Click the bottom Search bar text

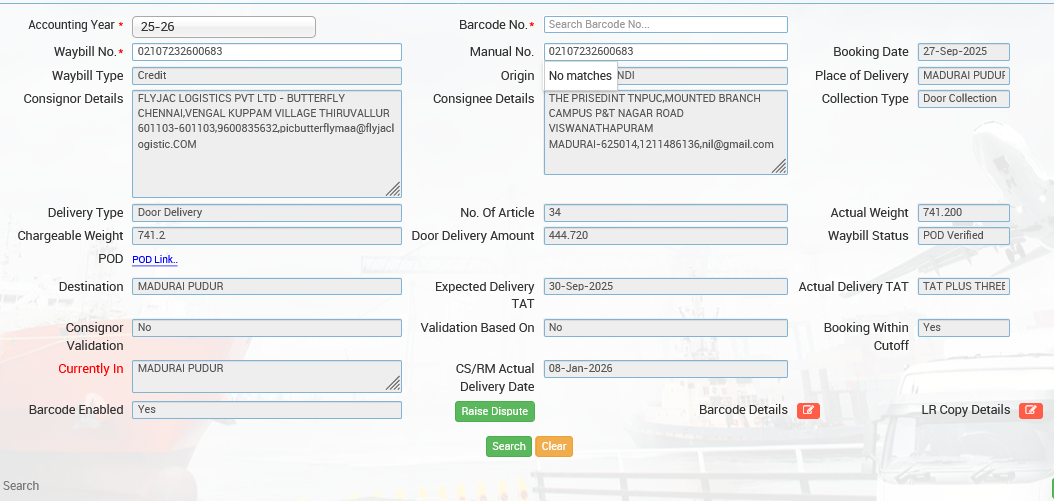pos(21,486)
